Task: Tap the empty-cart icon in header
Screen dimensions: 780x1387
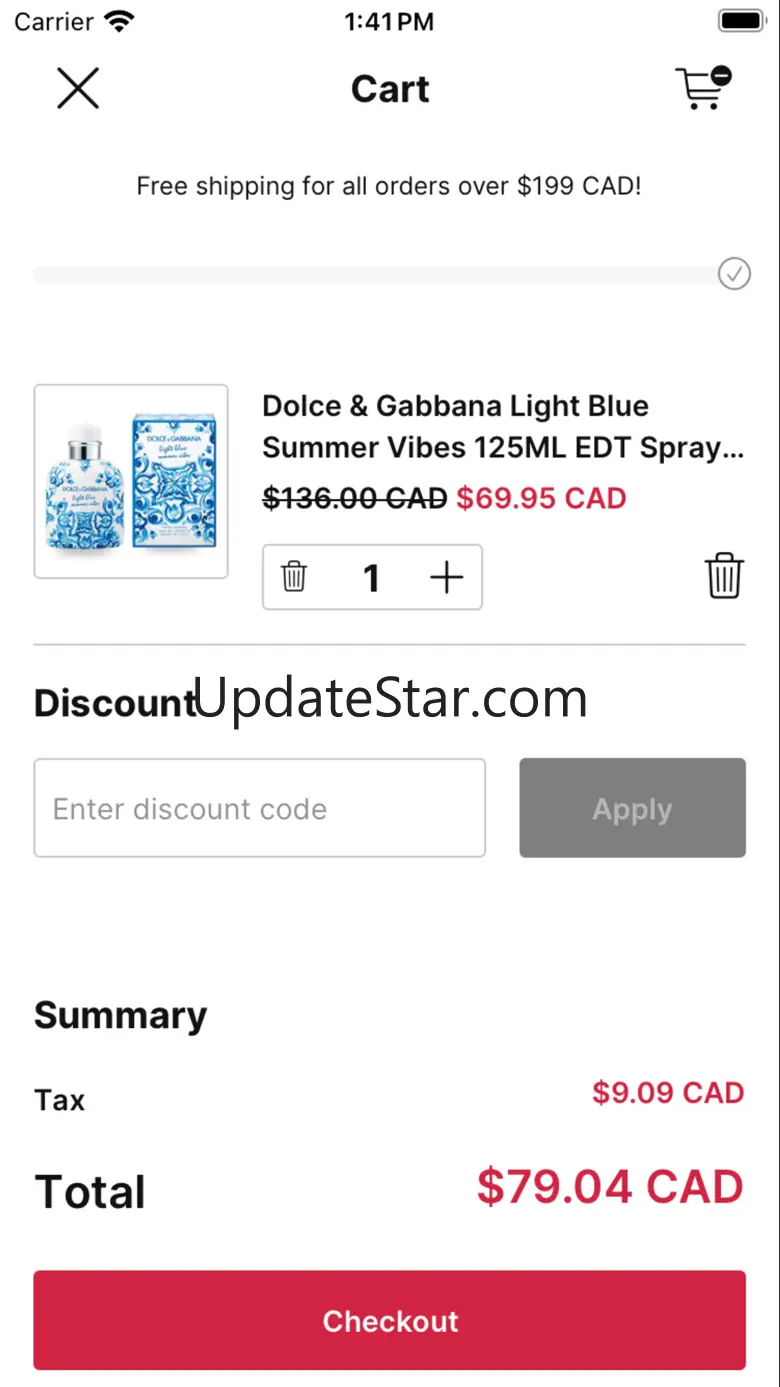Action: pos(704,88)
